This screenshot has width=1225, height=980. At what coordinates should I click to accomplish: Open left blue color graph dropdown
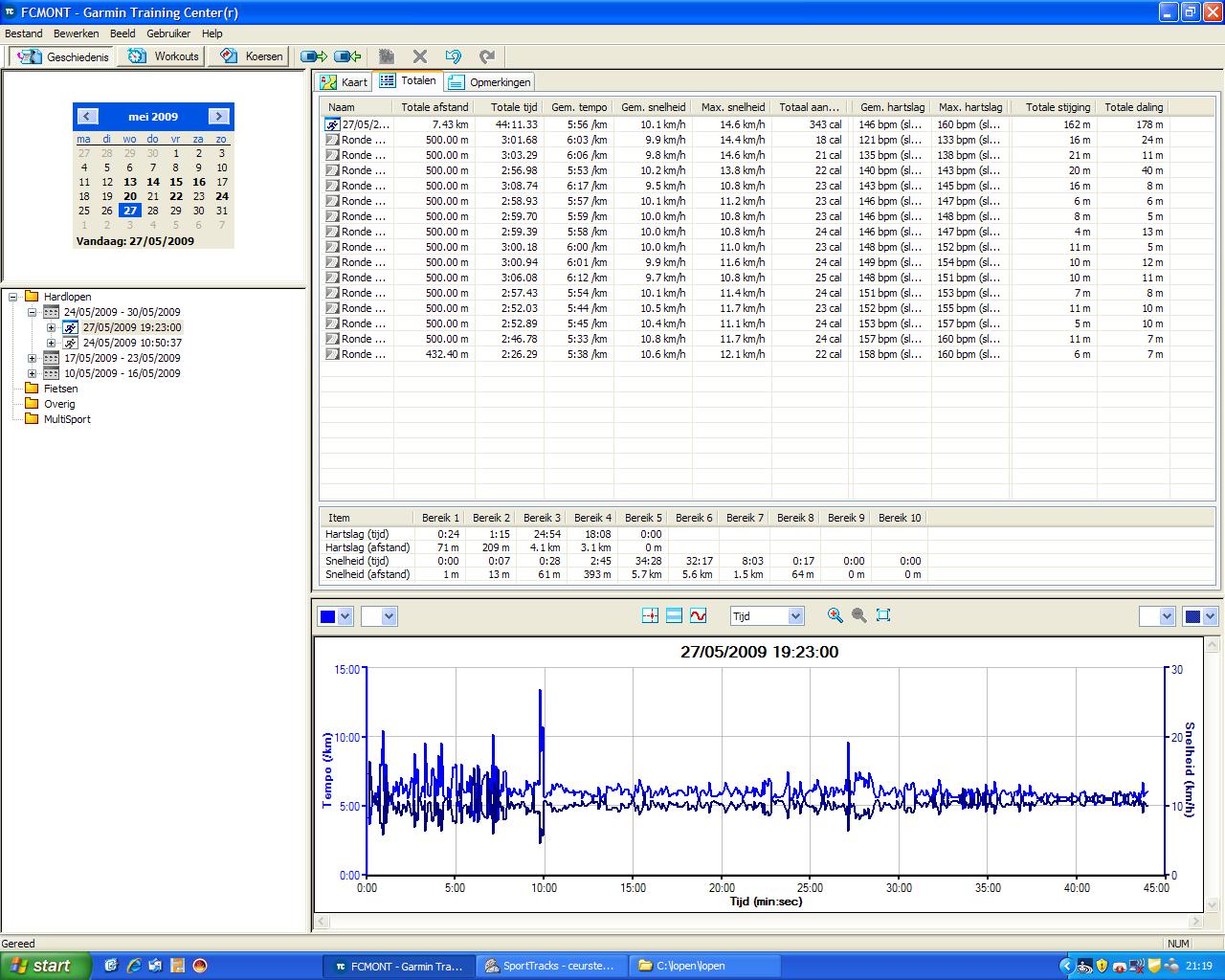(345, 616)
